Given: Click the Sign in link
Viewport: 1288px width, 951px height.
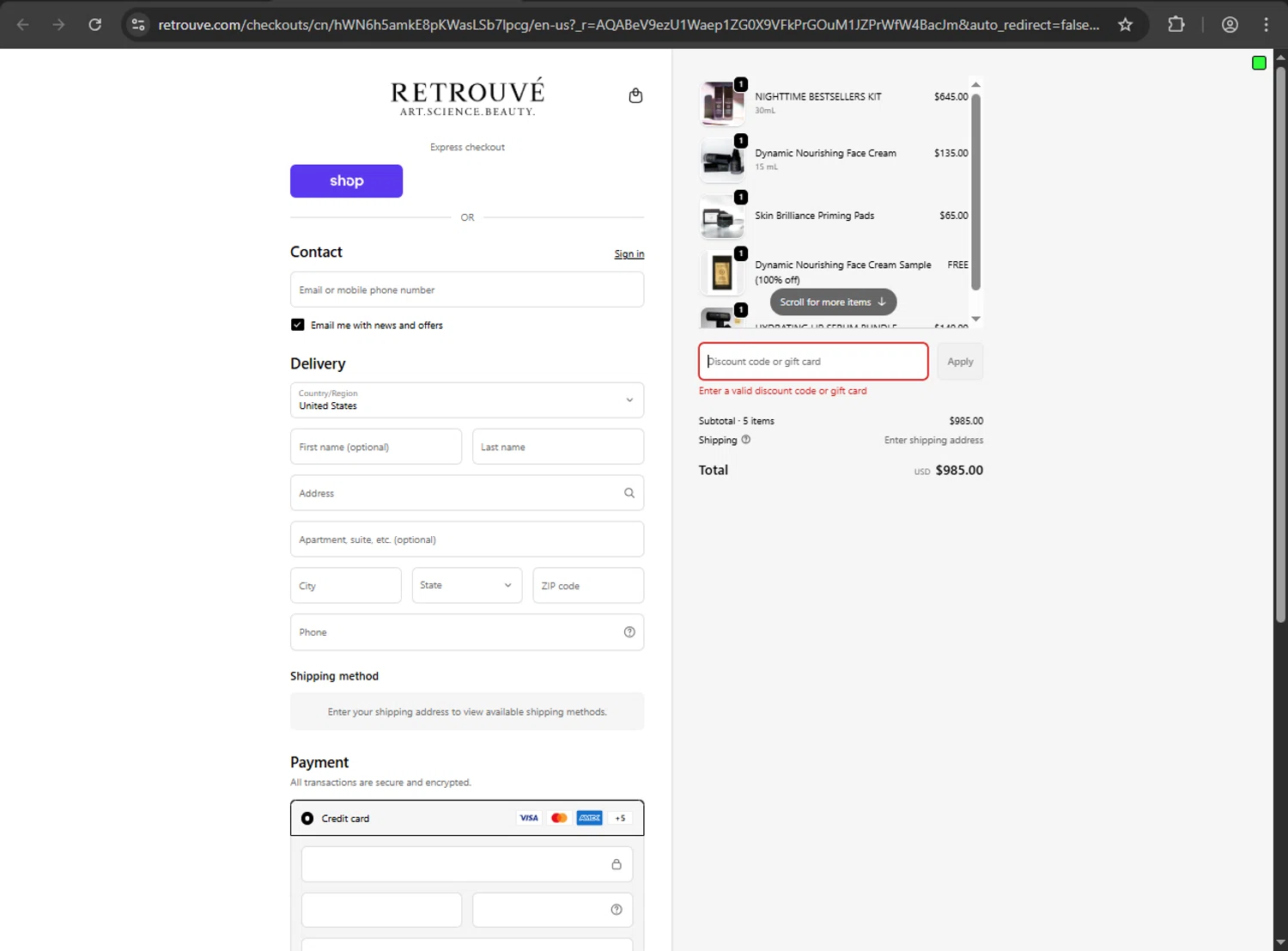Looking at the screenshot, I should click(x=629, y=254).
